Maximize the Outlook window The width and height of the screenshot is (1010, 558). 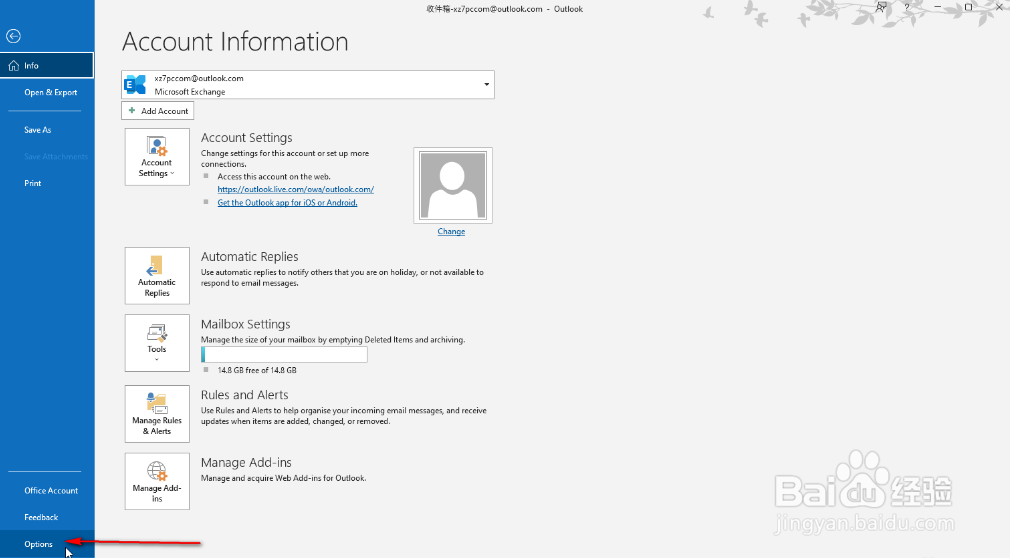(x=968, y=7)
